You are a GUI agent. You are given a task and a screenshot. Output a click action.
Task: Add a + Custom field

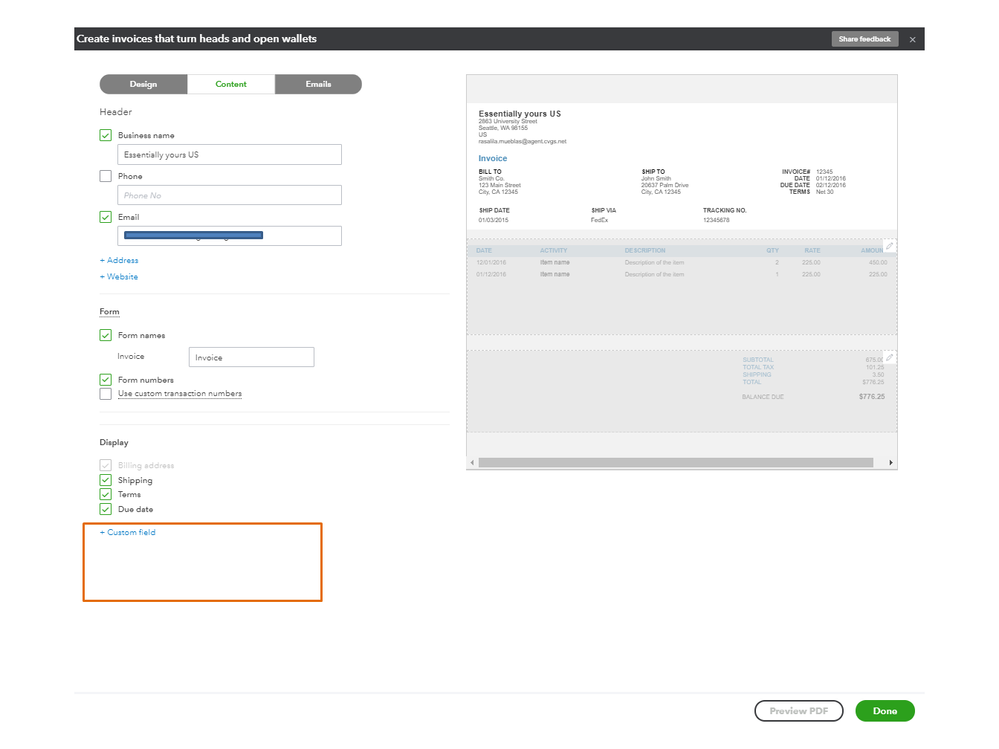(128, 533)
